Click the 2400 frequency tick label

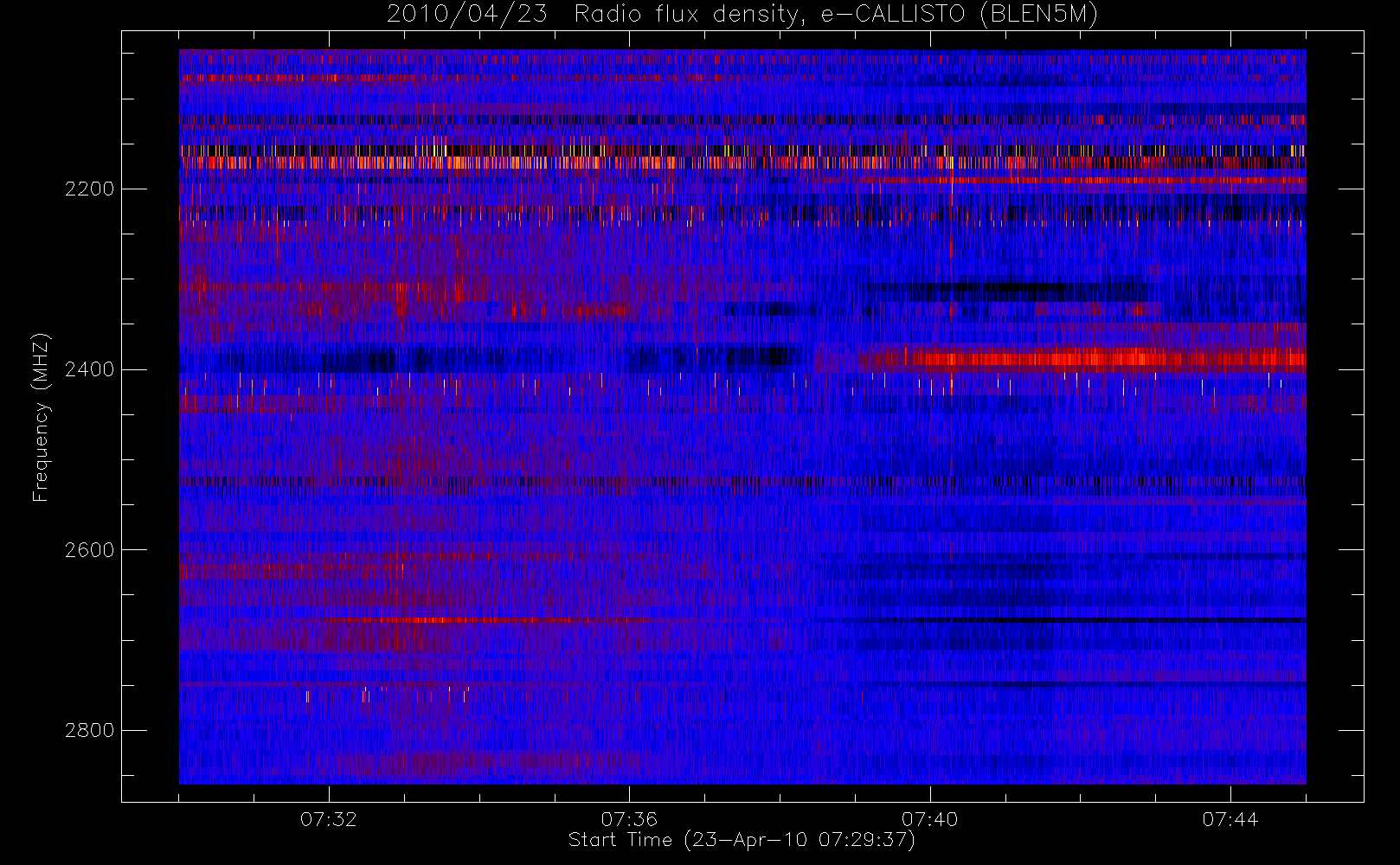[89, 369]
